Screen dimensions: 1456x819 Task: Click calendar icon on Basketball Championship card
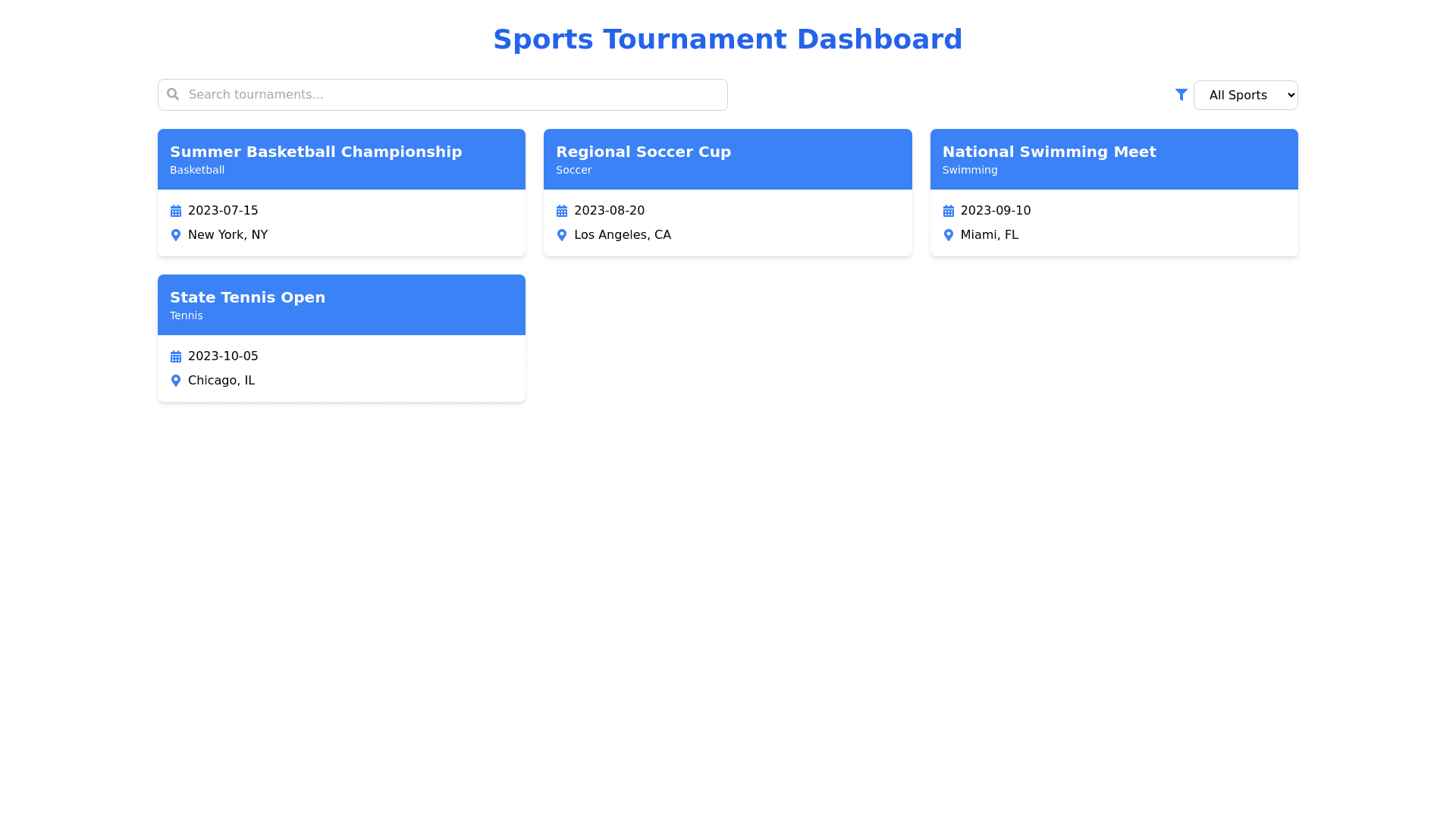176,211
